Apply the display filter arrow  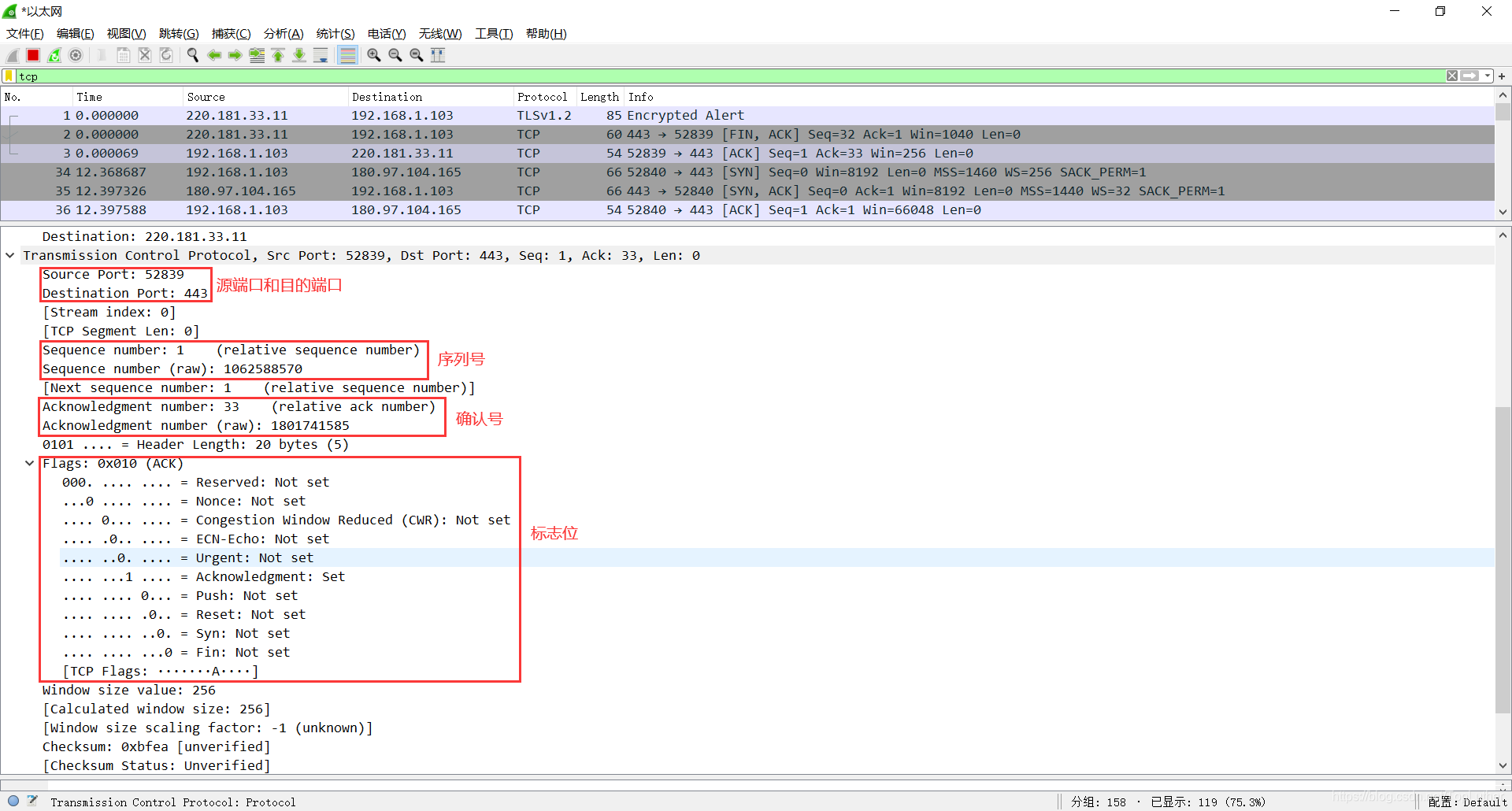click(1469, 76)
